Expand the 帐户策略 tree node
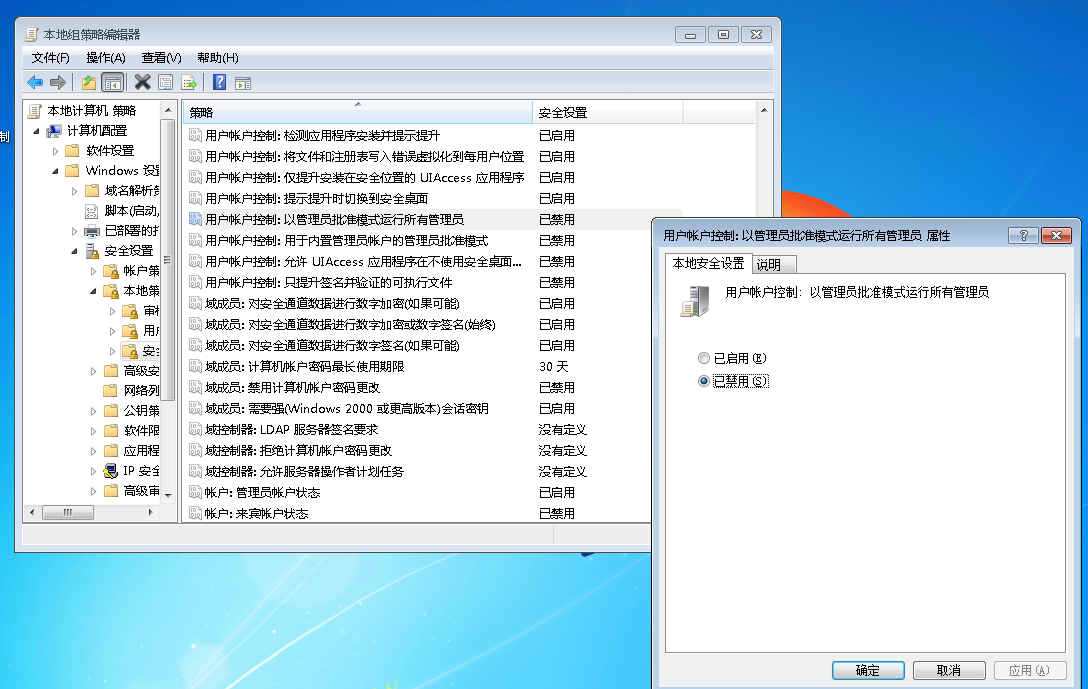The image size is (1088, 689). click(x=94, y=271)
